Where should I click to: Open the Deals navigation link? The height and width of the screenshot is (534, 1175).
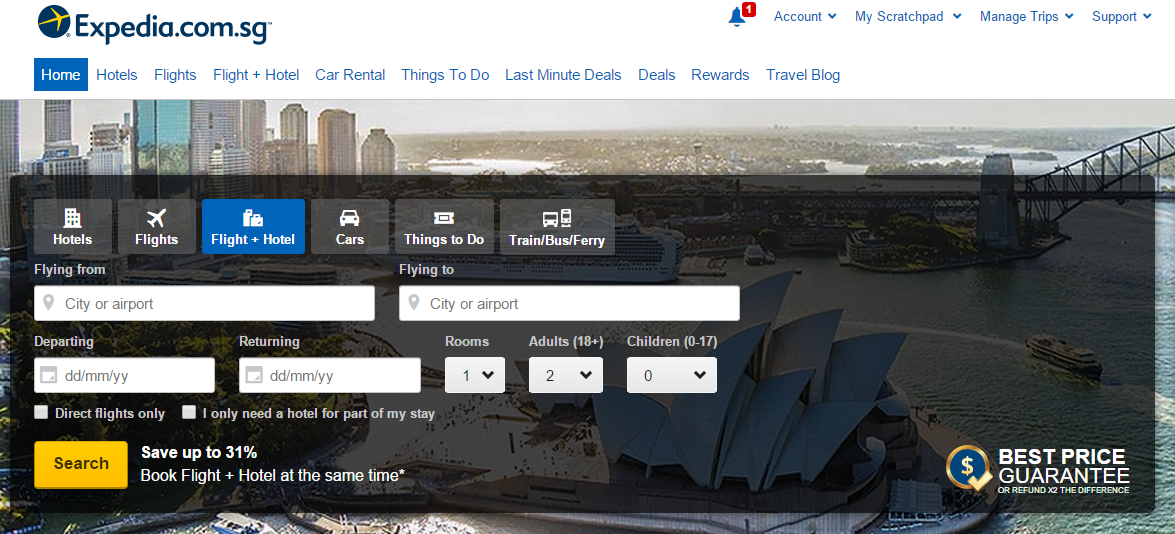(x=656, y=75)
